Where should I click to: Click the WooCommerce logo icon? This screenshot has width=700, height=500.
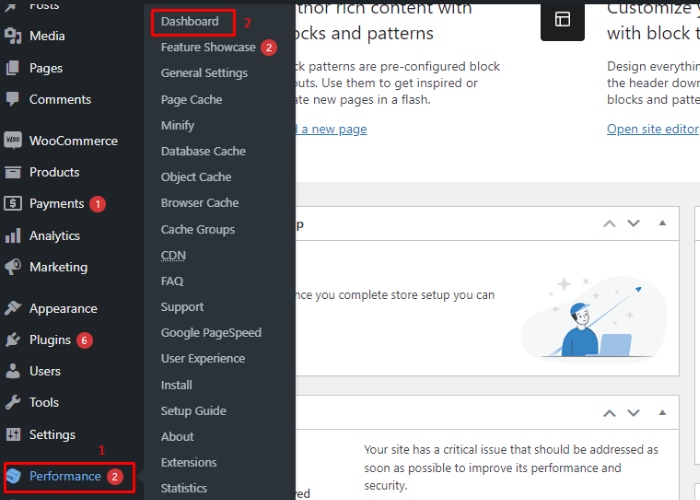pyautogui.click(x=12, y=141)
